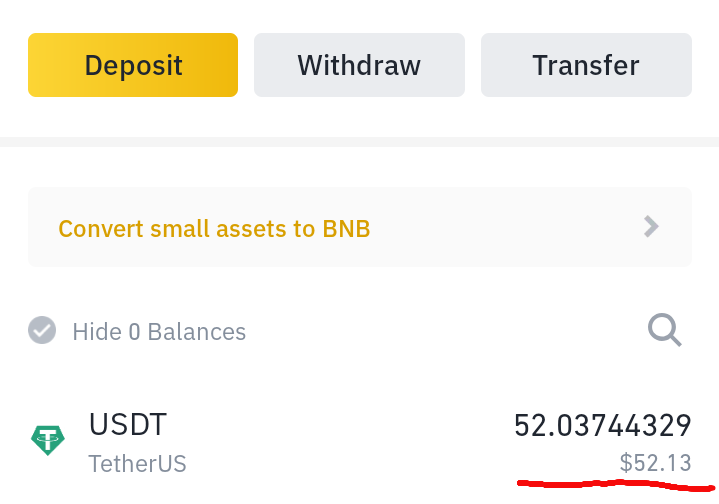Open the search magnifier for assets

(x=664, y=330)
